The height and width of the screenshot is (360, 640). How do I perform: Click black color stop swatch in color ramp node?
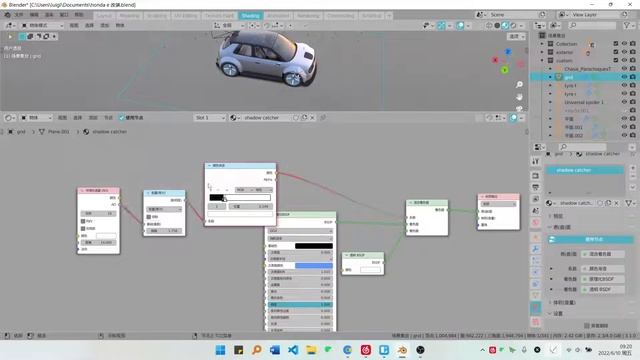click(x=216, y=198)
